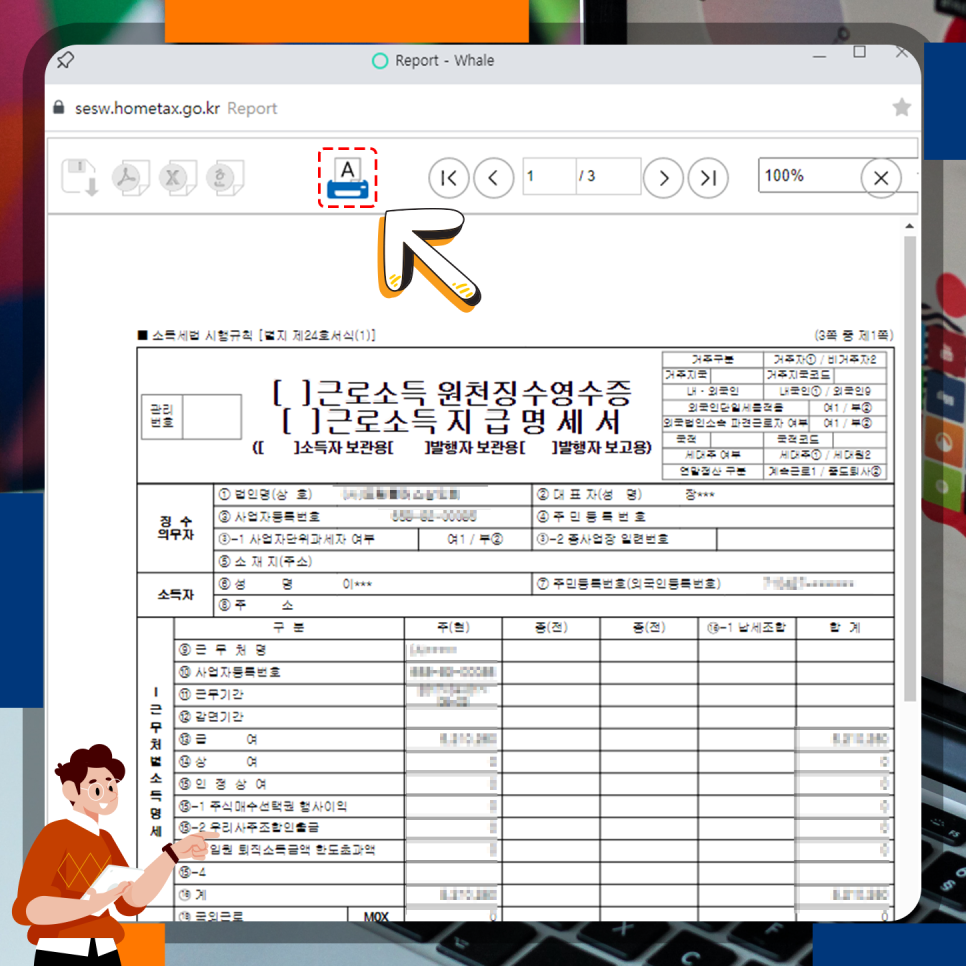The width and height of the screenshot is (966, 966).
Task: Click the sesw.hometax.go.kr address
Action: pyautogui.click(x=147, y=108)
